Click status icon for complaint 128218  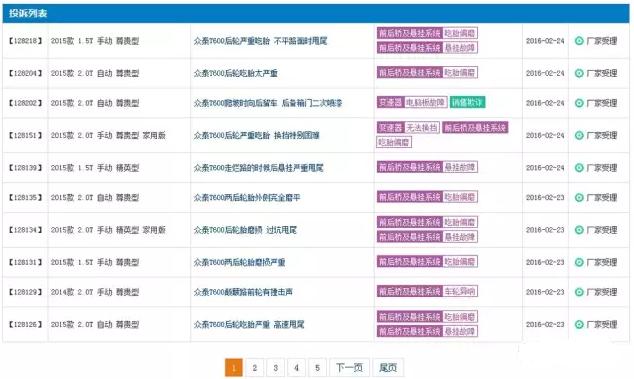(579, 41)
